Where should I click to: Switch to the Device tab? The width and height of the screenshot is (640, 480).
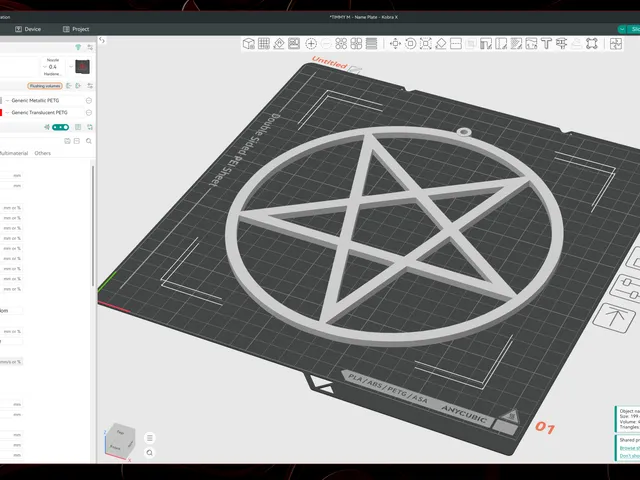point(28,29)
